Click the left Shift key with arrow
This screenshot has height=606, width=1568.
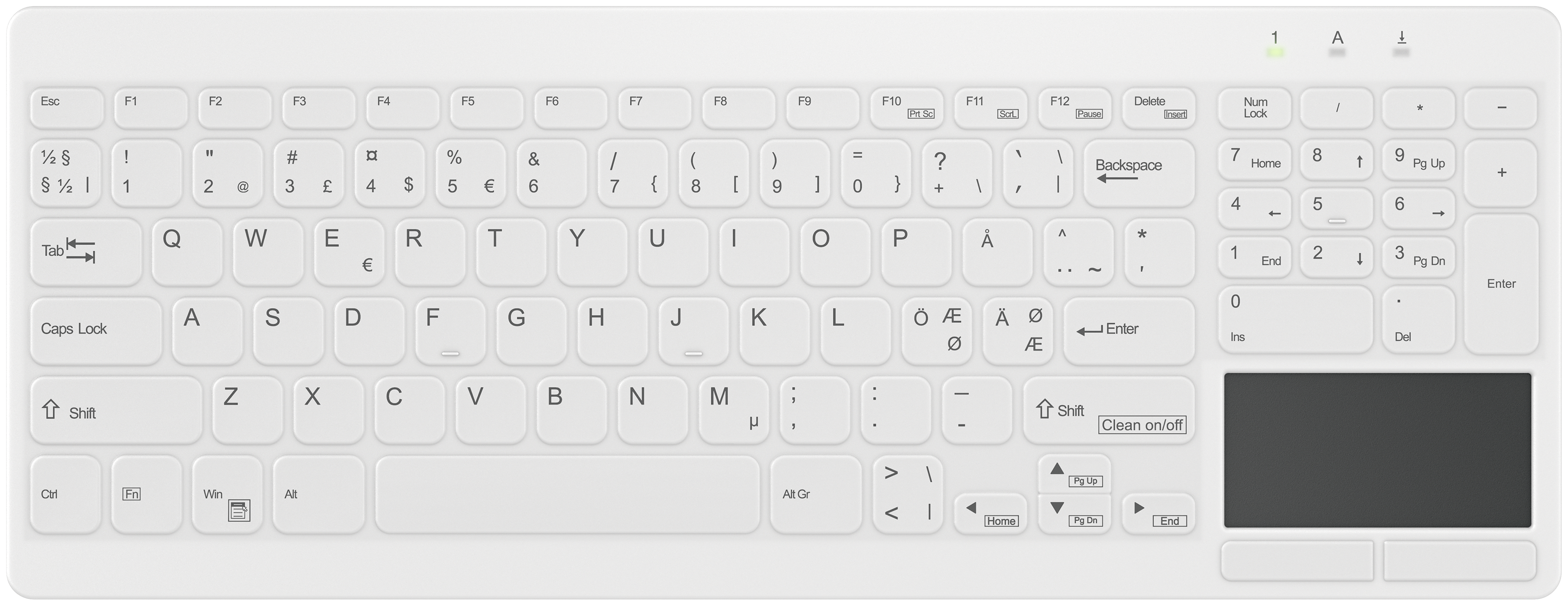[x=116, y=410]
